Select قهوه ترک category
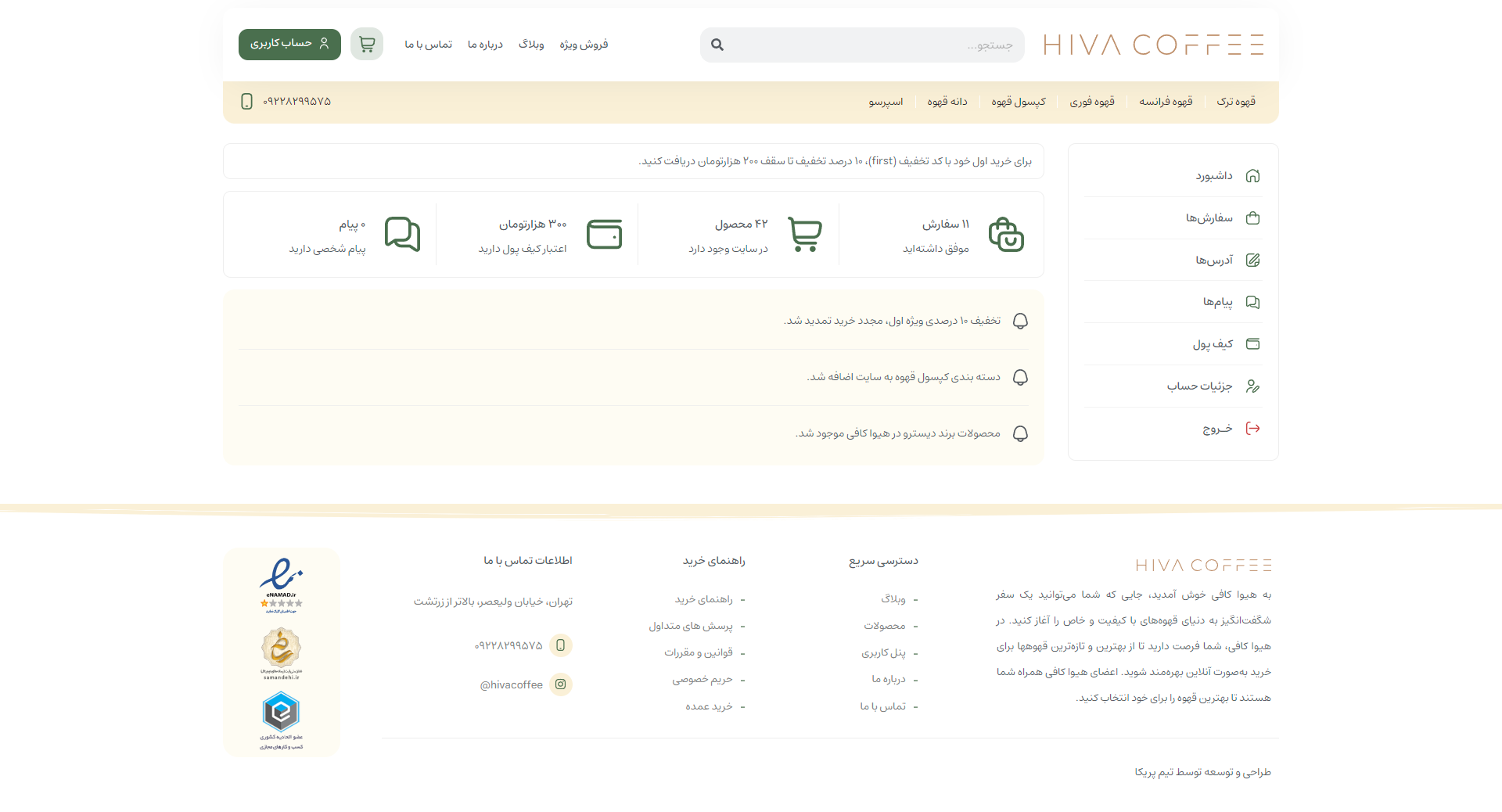Image resolution: width=1502 pixels, height=812 pixels. pos(1236,102)
